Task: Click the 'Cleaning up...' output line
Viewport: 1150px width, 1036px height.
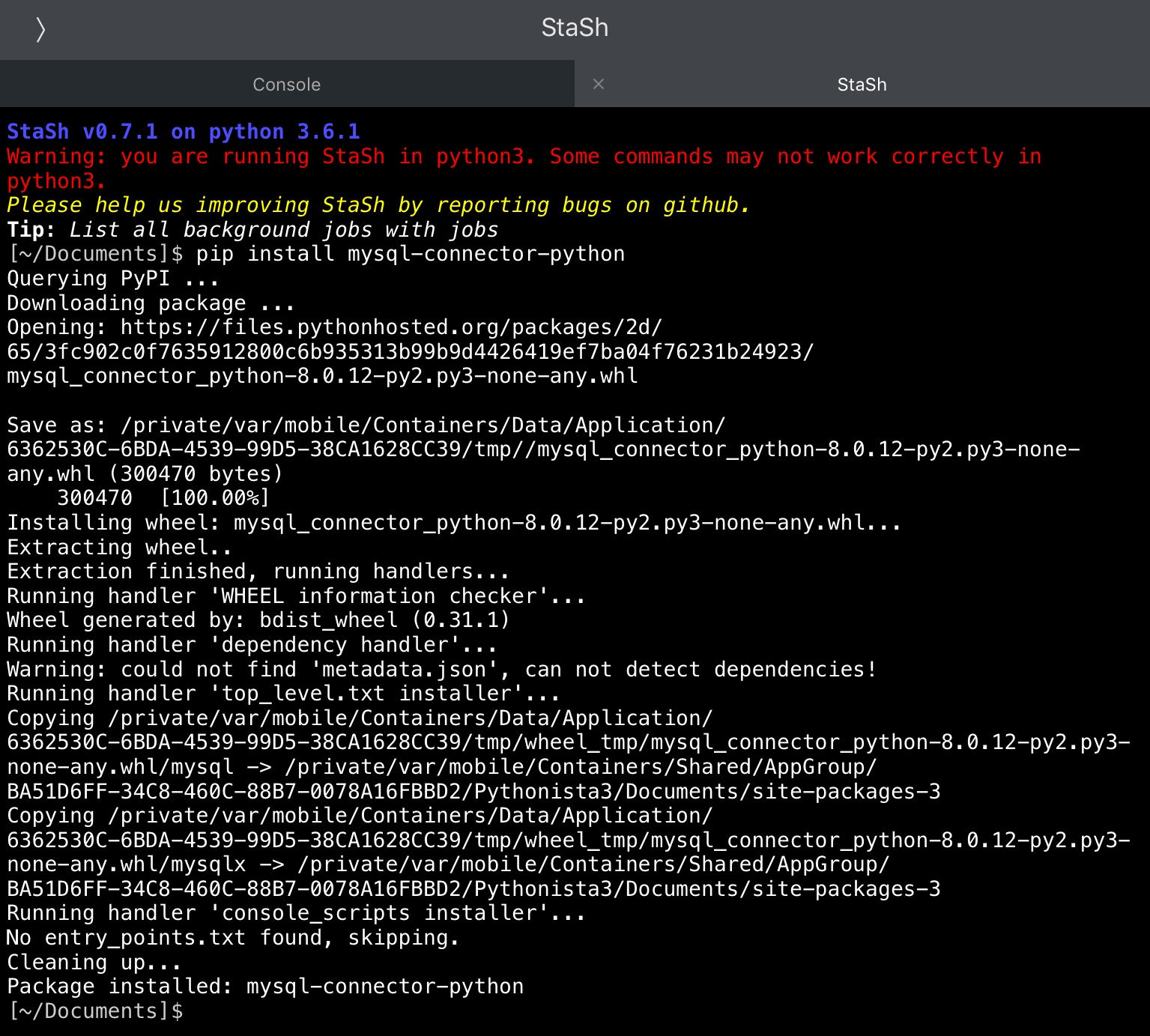Action: click(94, 962)
